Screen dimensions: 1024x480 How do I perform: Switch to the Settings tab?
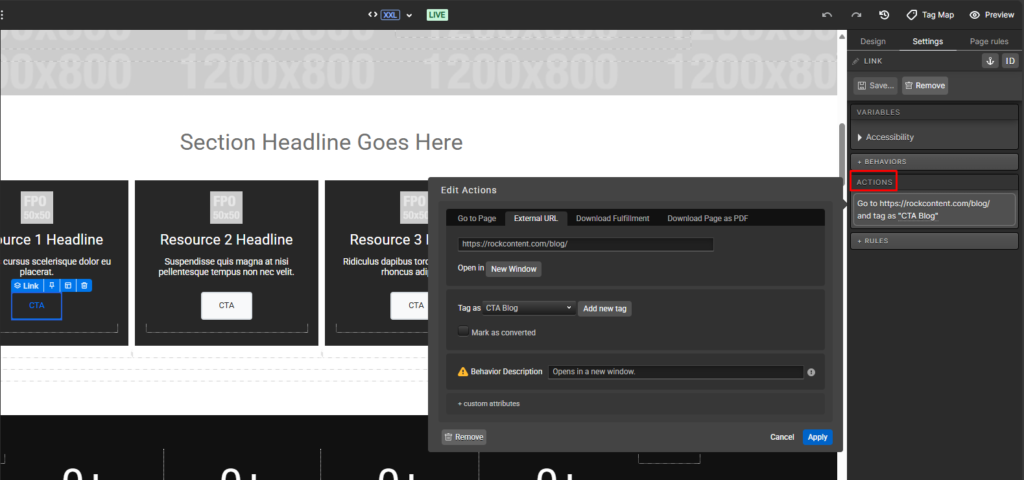[927, 41]
